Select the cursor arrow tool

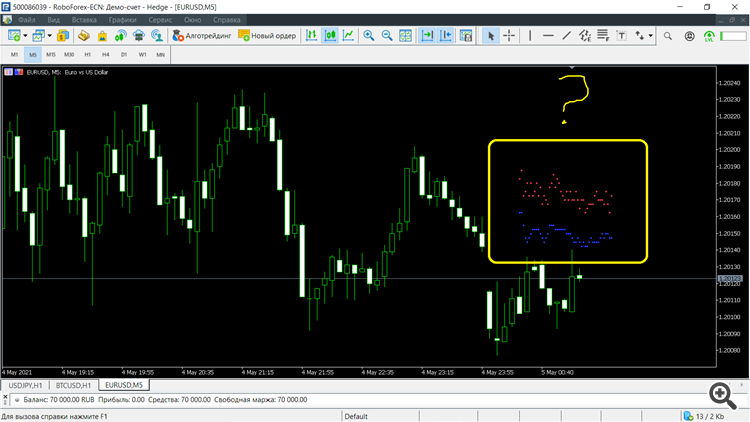(x=490, y=35)
